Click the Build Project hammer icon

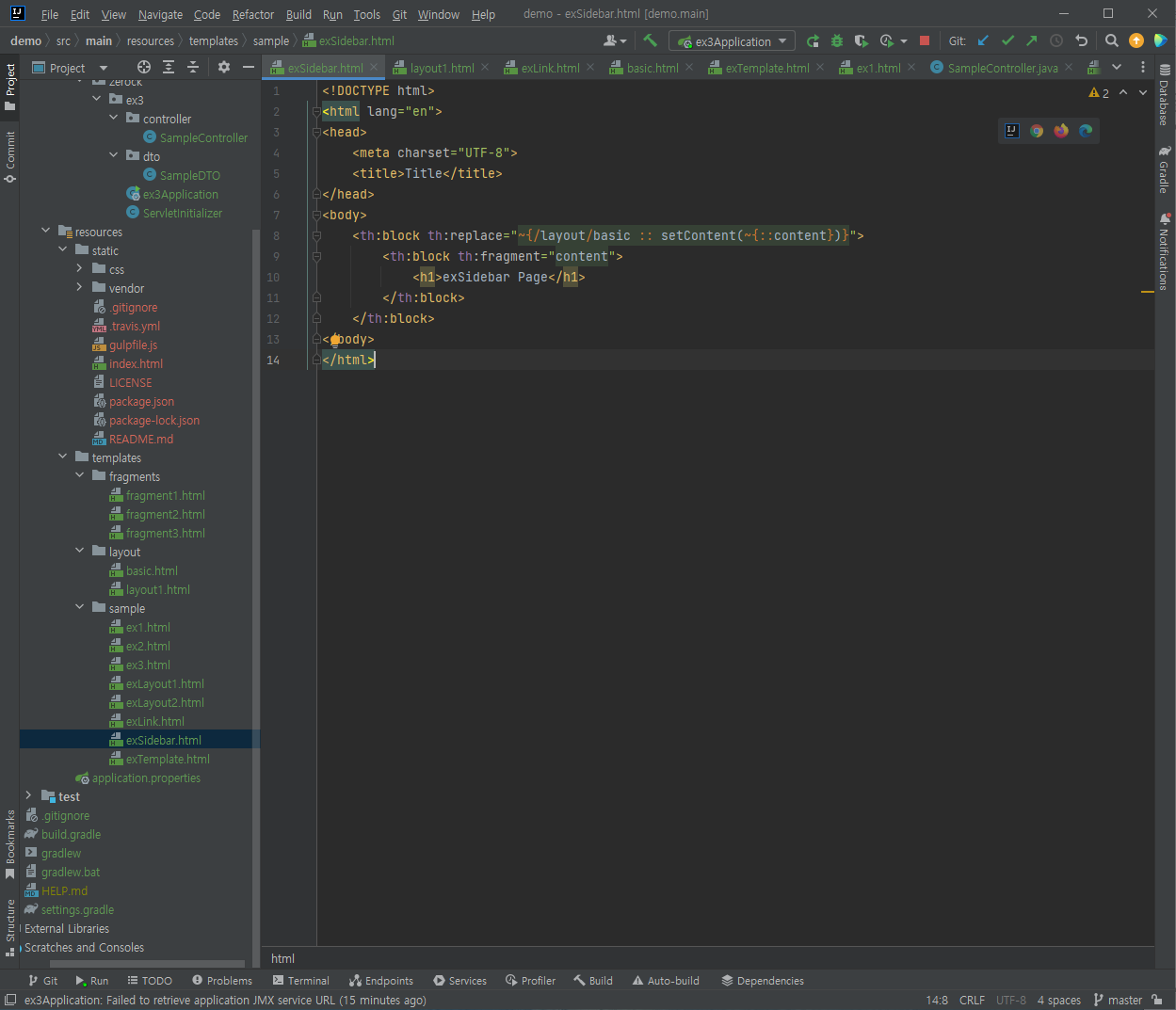point(650,40)
